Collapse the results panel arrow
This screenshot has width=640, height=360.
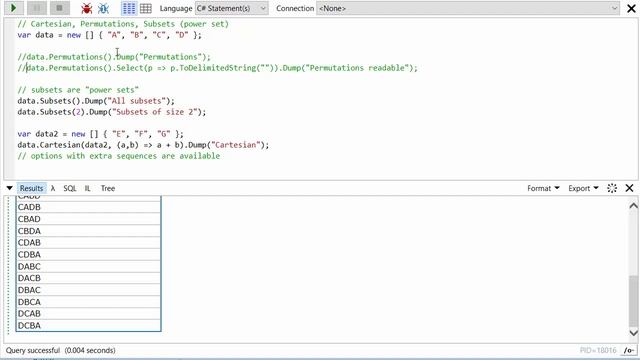point(9,188)
